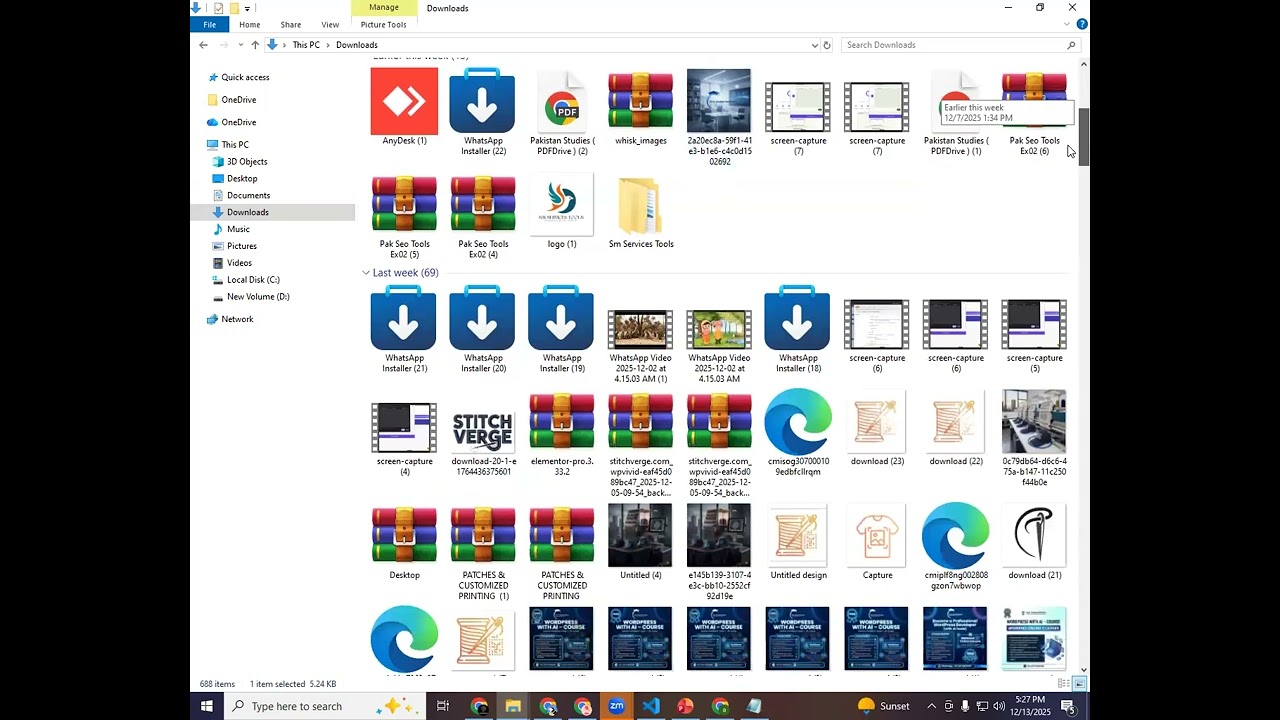Select WhatsApp Installer (19) file
This screenshot has height=720, width=1280.
point(562,331)
